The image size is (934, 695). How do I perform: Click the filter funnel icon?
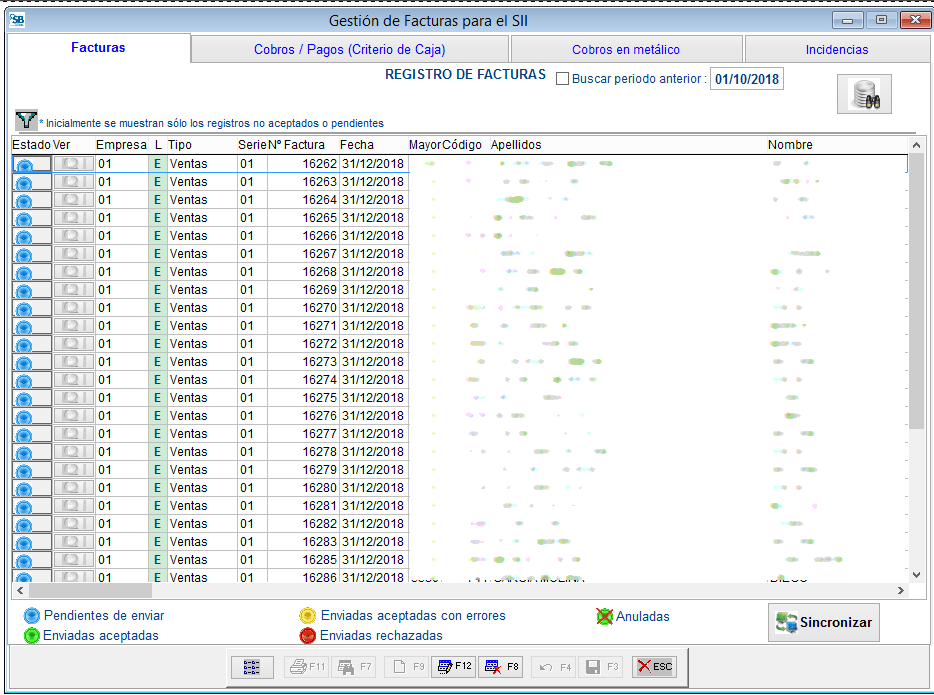click(x=26, y=121)
